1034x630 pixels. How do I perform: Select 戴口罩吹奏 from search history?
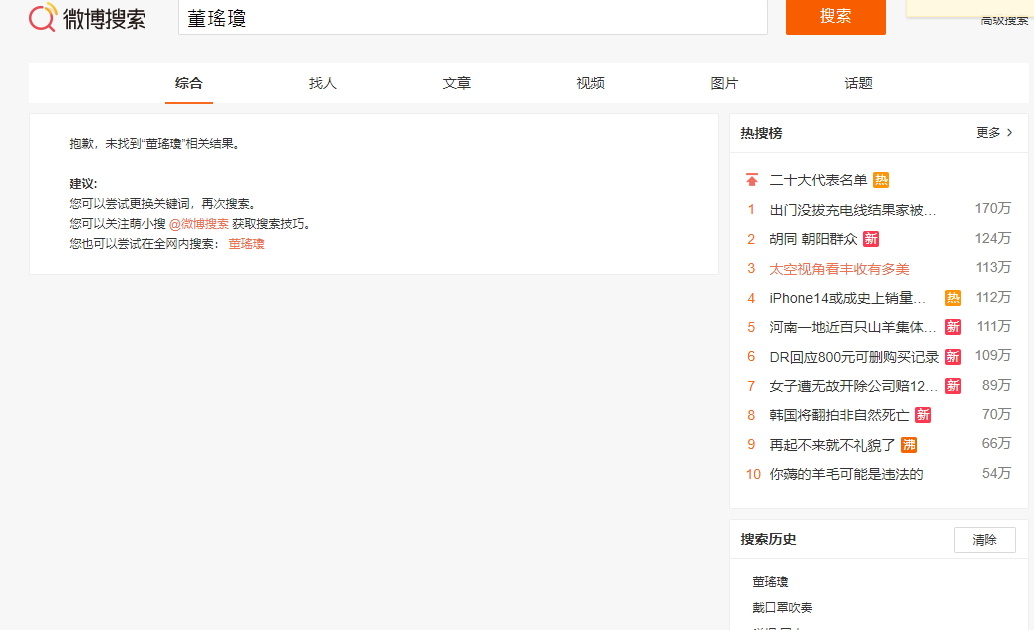point(782,607)
